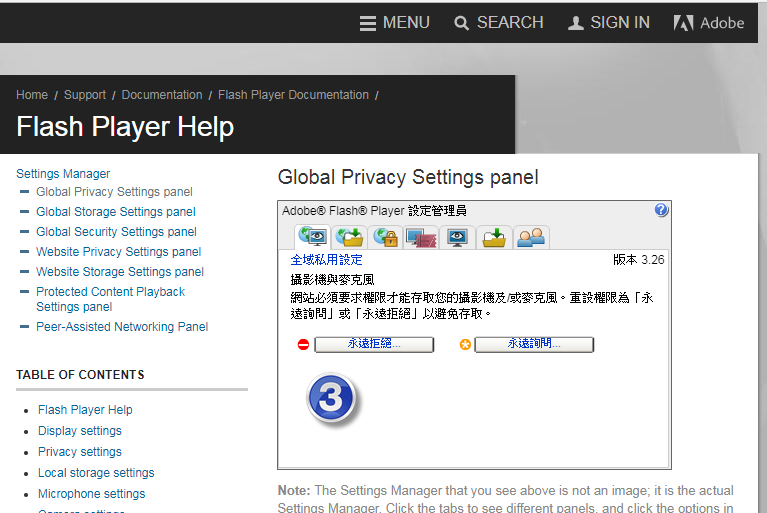The image size is (767, 513).
Task: Click the Global Privacy Settings panel title
Action: 408,178
